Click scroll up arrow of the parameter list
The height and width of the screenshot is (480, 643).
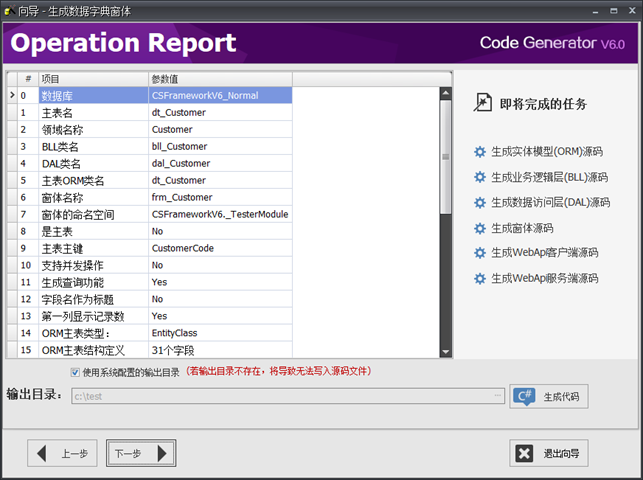tap(447, 78)
